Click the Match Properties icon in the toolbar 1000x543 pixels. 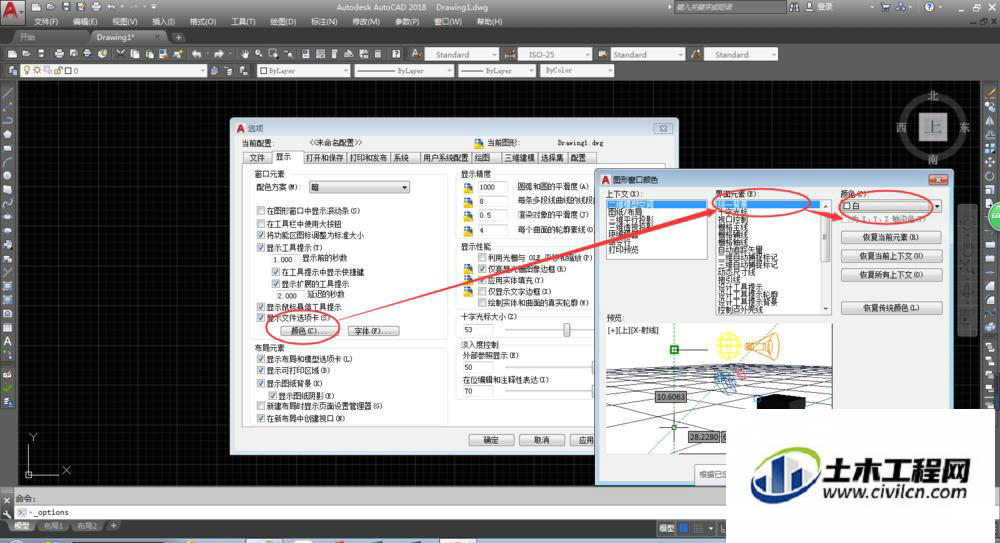[x=177, y=54]
